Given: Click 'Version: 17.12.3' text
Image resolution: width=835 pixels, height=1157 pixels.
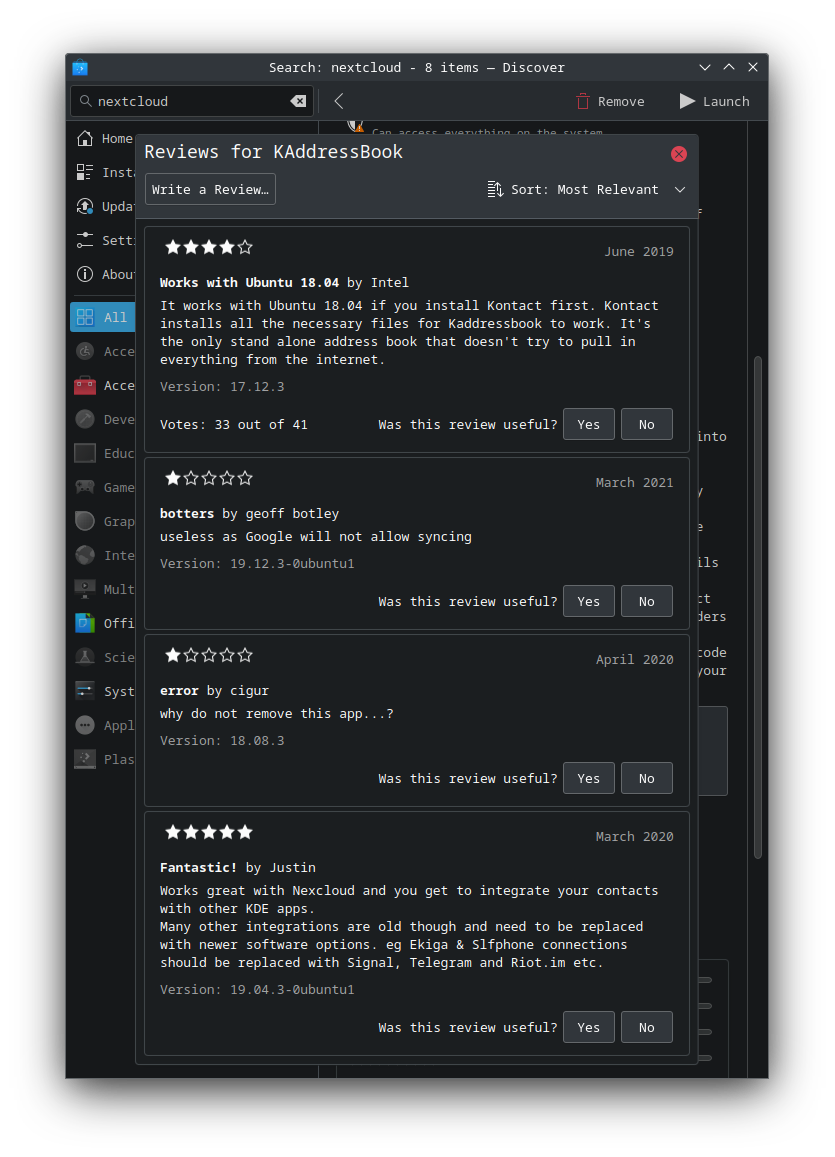Looking at the screenshot, I should pos(222,387).
